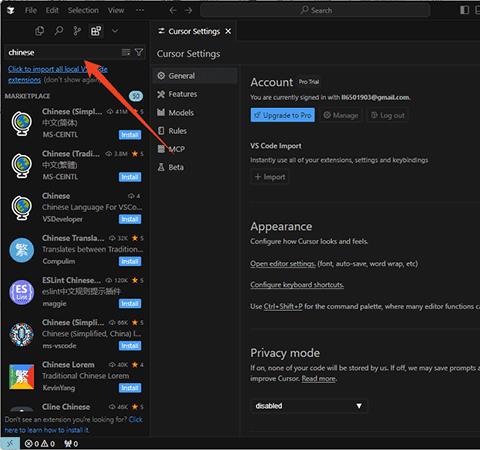Open the File menu

(x=31, y=10)
